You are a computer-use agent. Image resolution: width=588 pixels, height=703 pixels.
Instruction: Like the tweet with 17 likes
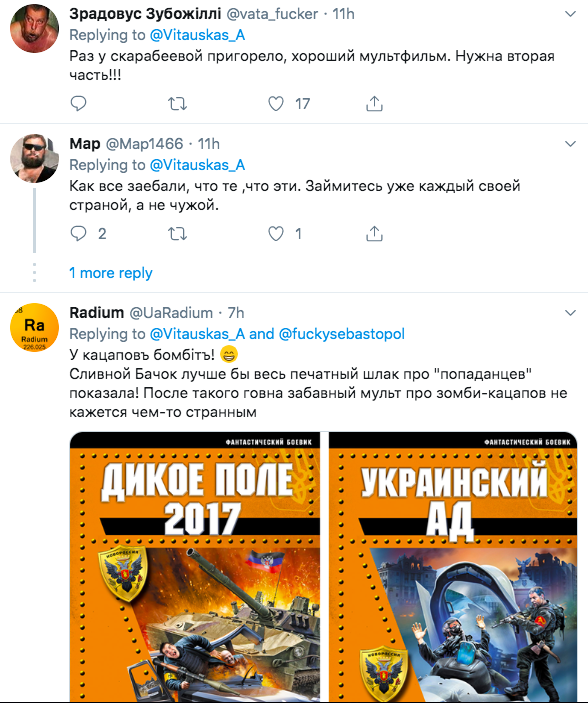tap(276, 104)
